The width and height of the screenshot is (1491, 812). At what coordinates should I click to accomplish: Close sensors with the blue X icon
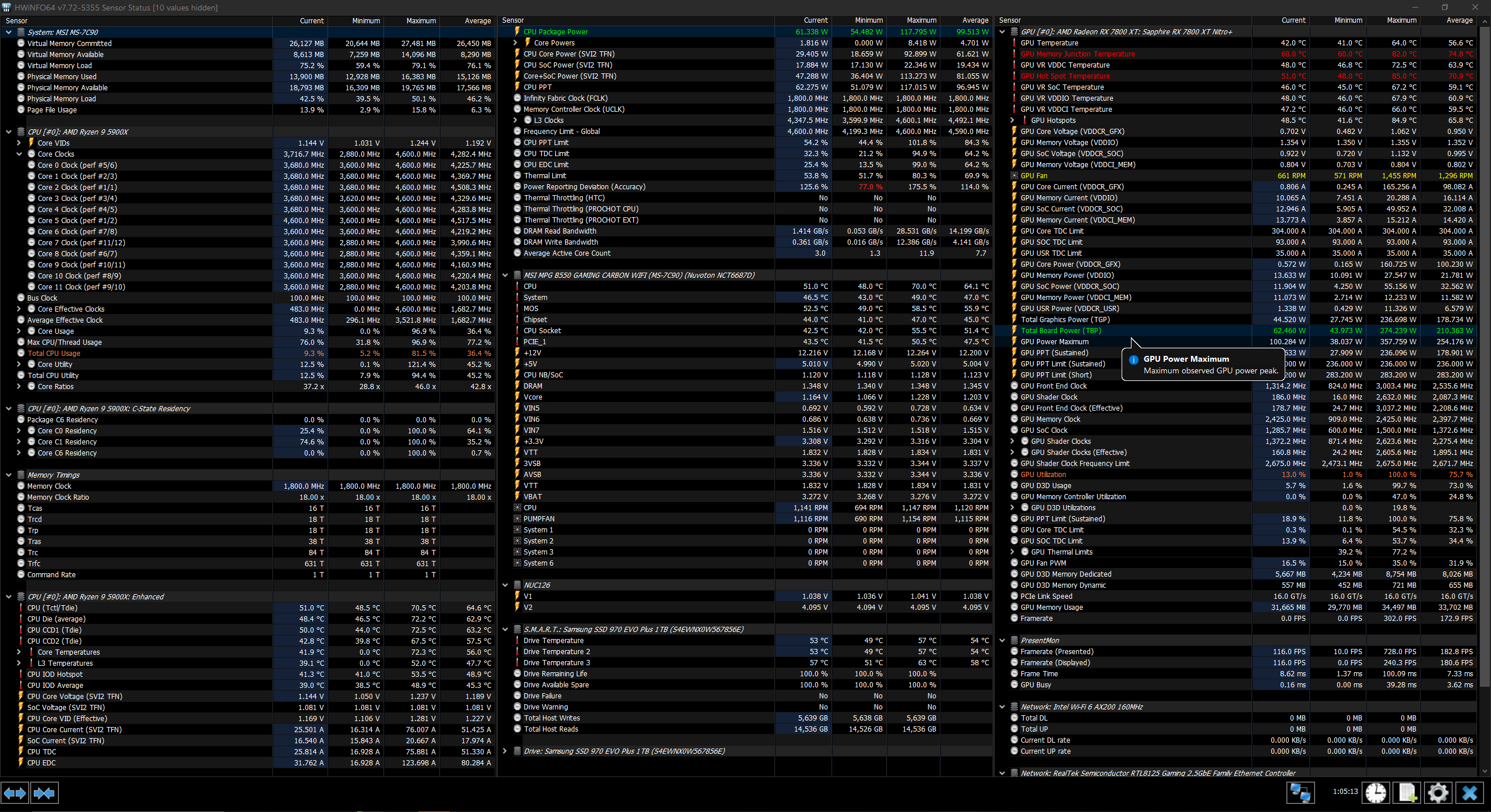pos(1469,793)
